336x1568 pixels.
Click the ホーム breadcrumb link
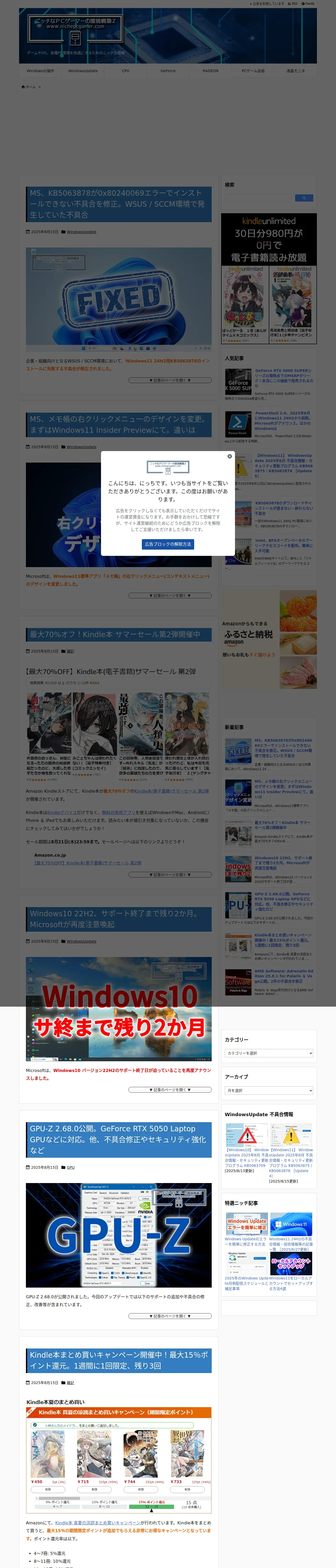pyautogui.click(x=31, y=87)
